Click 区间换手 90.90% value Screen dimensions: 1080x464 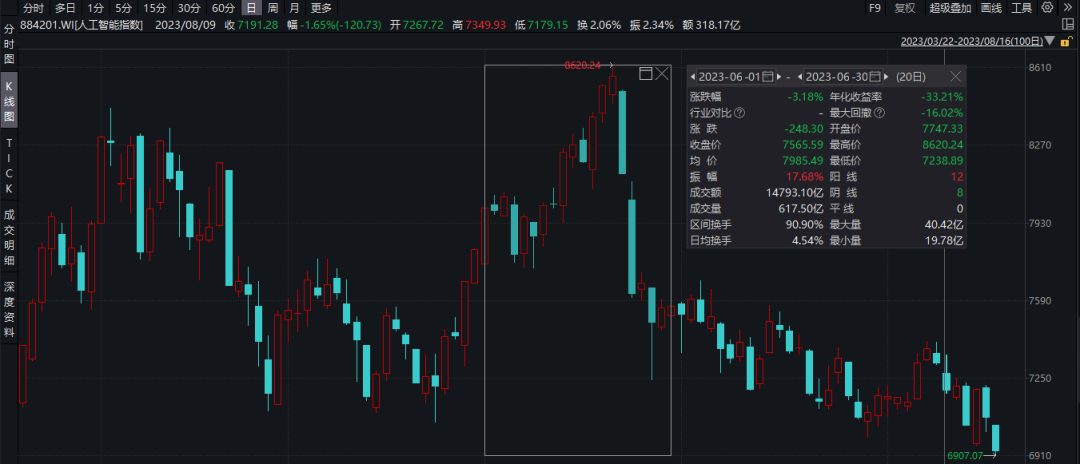point(804,224)
